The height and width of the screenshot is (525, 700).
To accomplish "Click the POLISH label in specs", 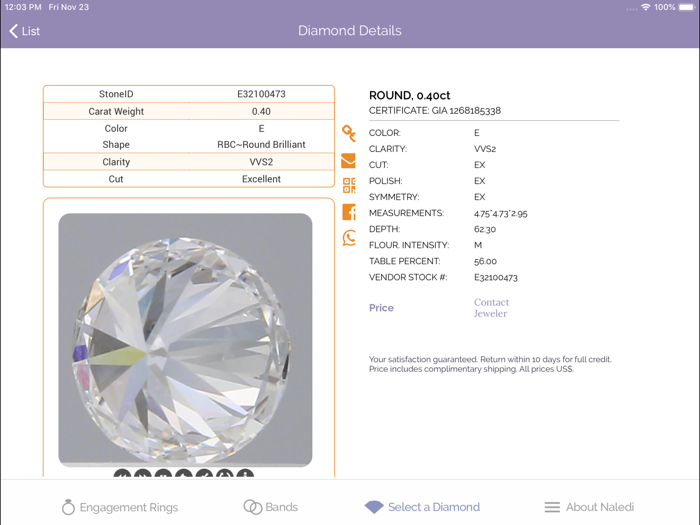I will [385, 181].
